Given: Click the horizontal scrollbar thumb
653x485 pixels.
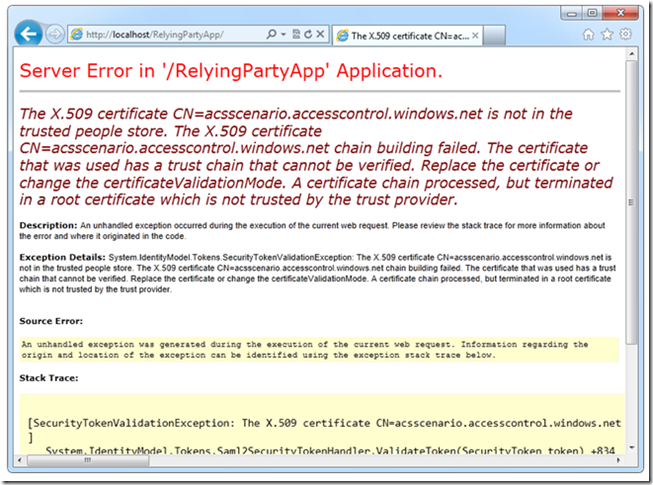Looking at the screenshot, I should 88,460.
